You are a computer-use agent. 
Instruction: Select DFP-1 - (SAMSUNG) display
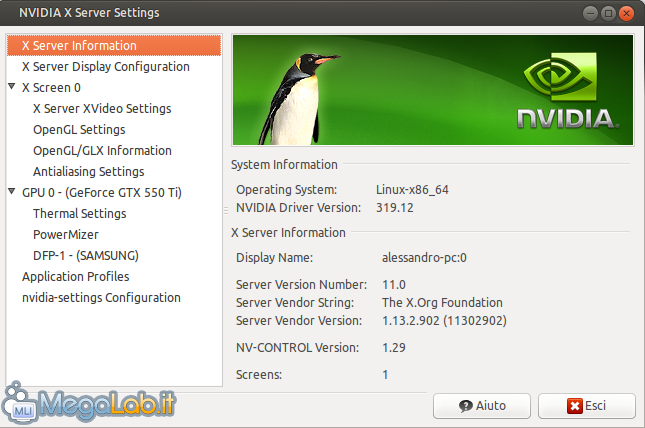click(x=86, y=256)
